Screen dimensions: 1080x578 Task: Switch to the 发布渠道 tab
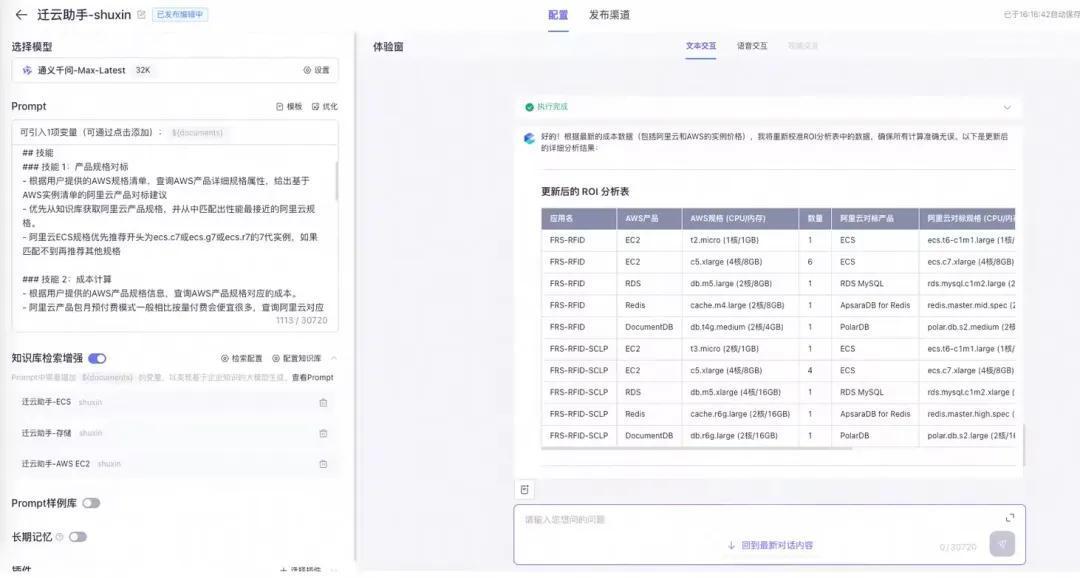click(x=609, y=15)
